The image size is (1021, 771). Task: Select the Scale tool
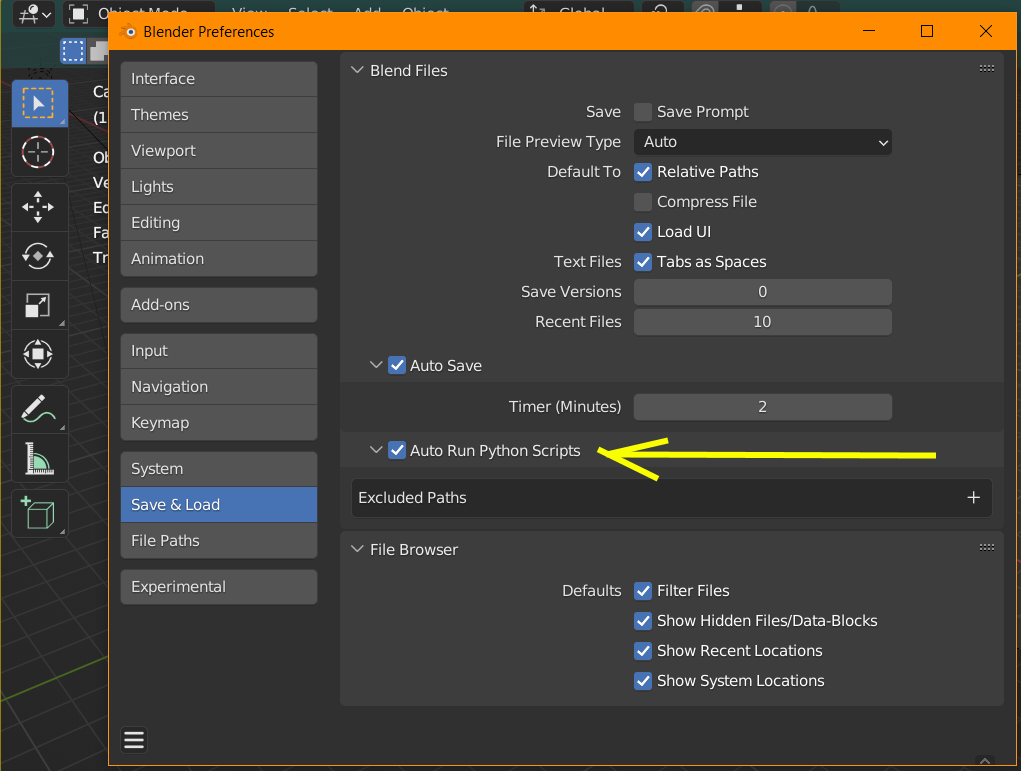pos(39,305)
